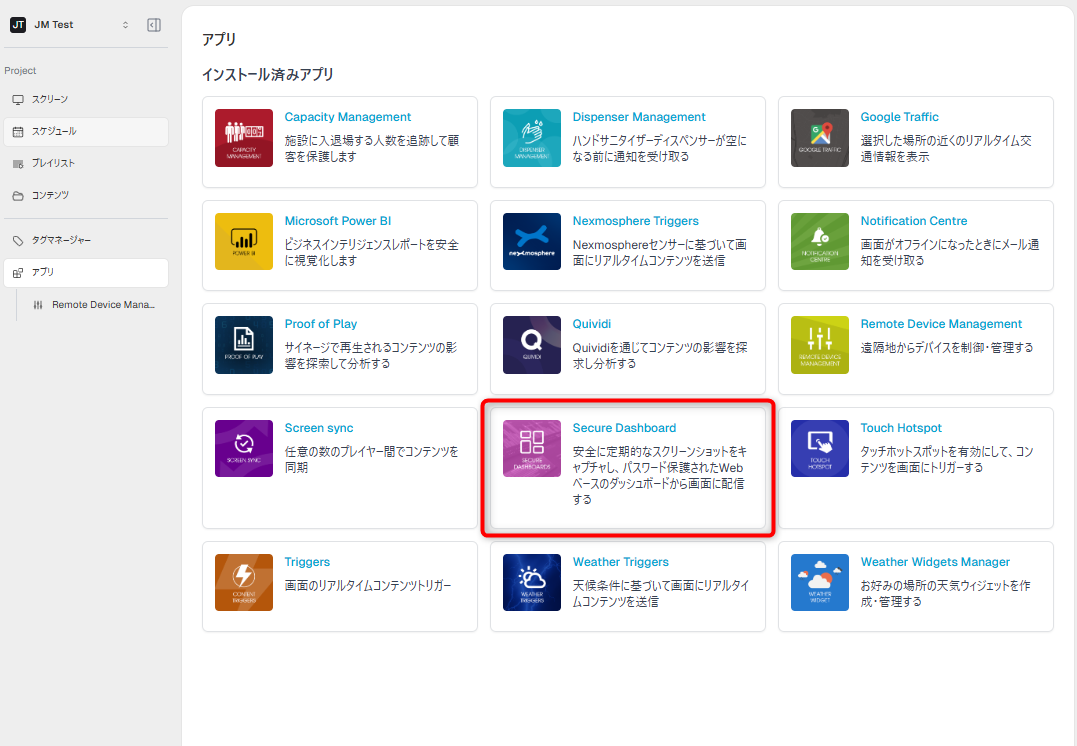Click the Google Traffic title link

point(899,117)
